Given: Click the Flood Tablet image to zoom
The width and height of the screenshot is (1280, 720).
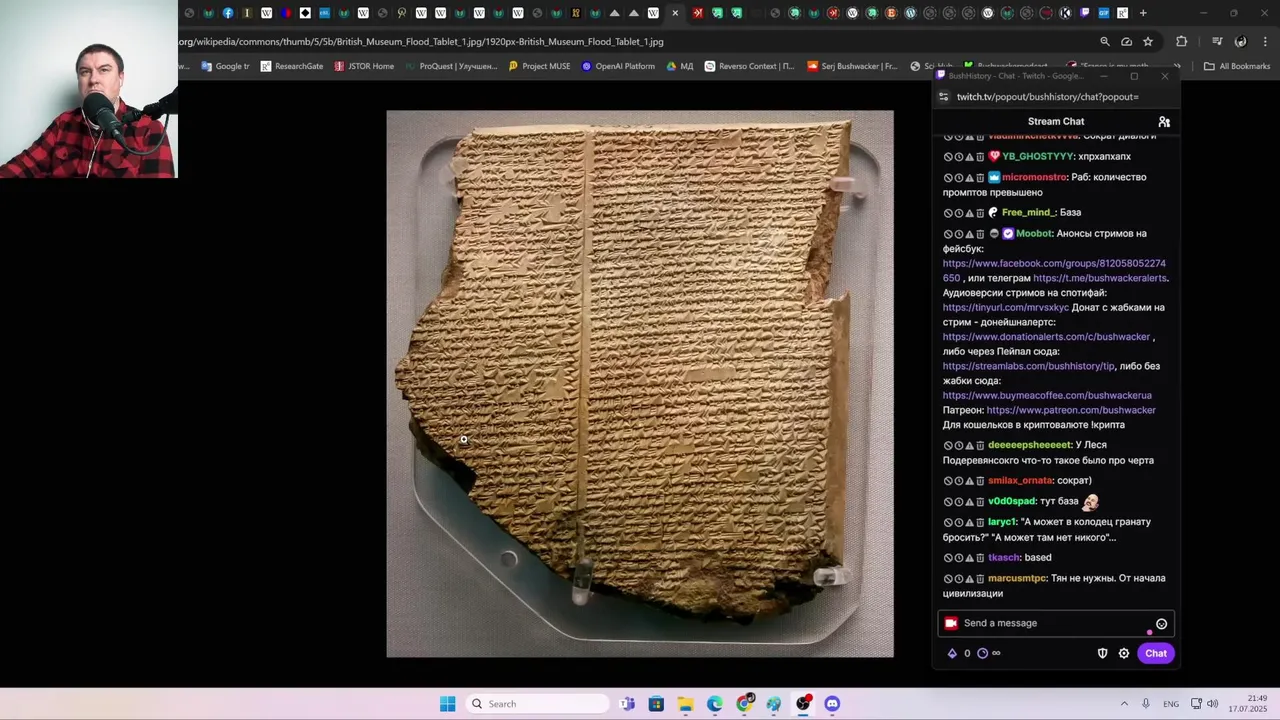Looking at the screenshot, I should tap(640, 384).
